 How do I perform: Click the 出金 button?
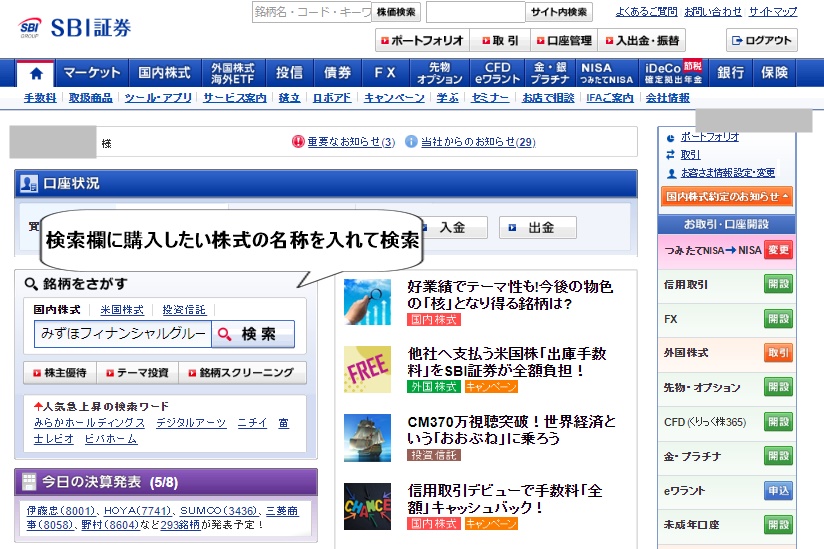(538, 227)
